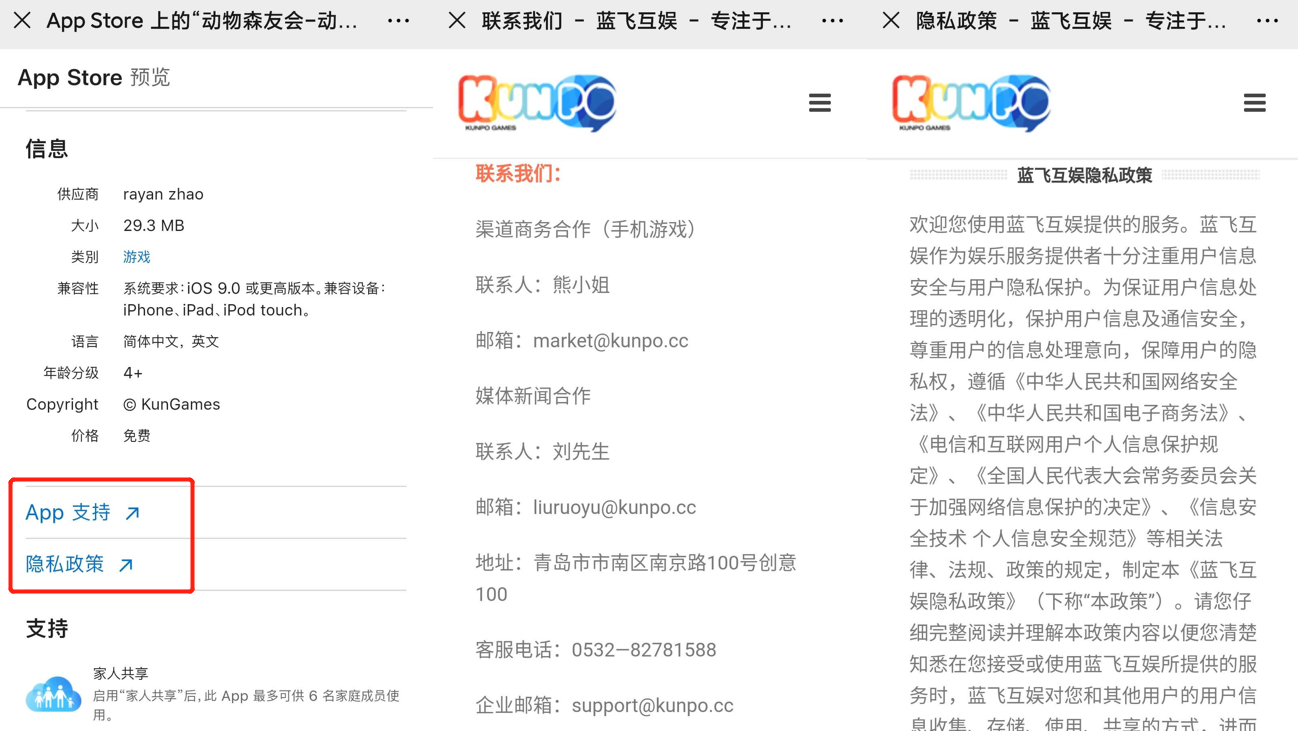Open more options on the 隐私政策 page
This screenshot has height=731, width=1298.
click(x=1267, y=20)
